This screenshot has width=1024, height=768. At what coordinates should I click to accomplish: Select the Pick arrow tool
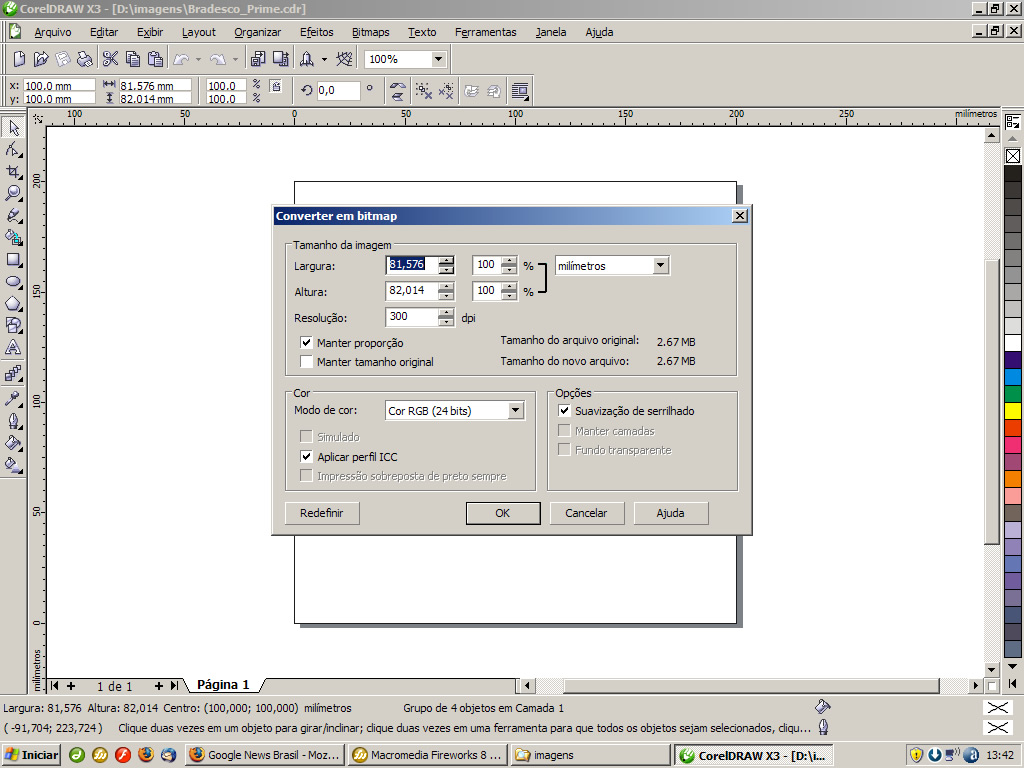point(13,127)
